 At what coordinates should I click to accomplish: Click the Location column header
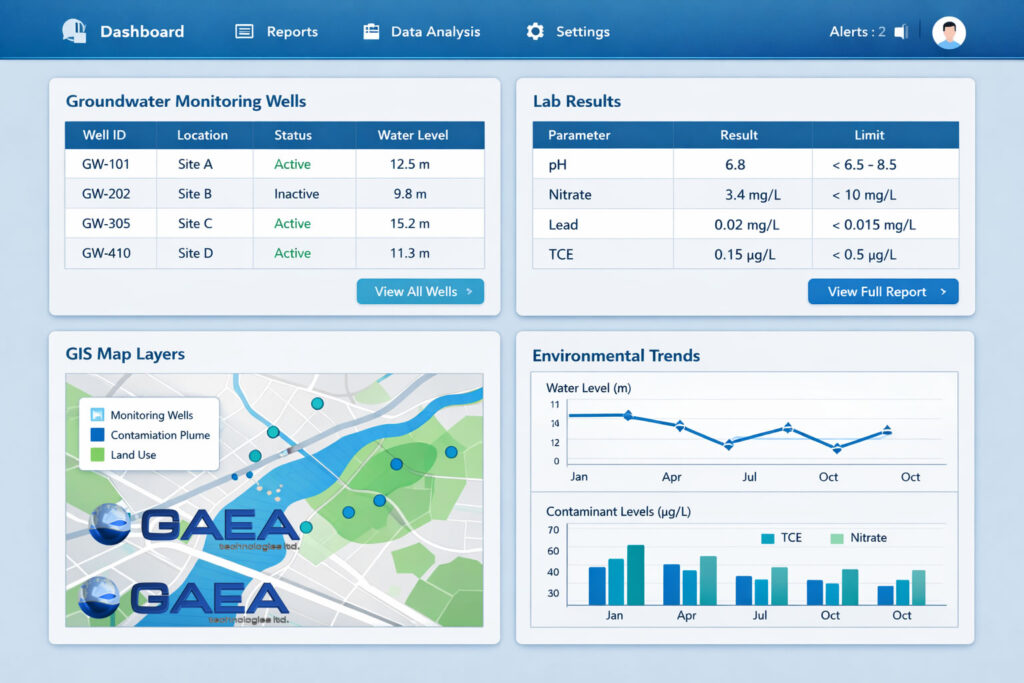(202, 135)
